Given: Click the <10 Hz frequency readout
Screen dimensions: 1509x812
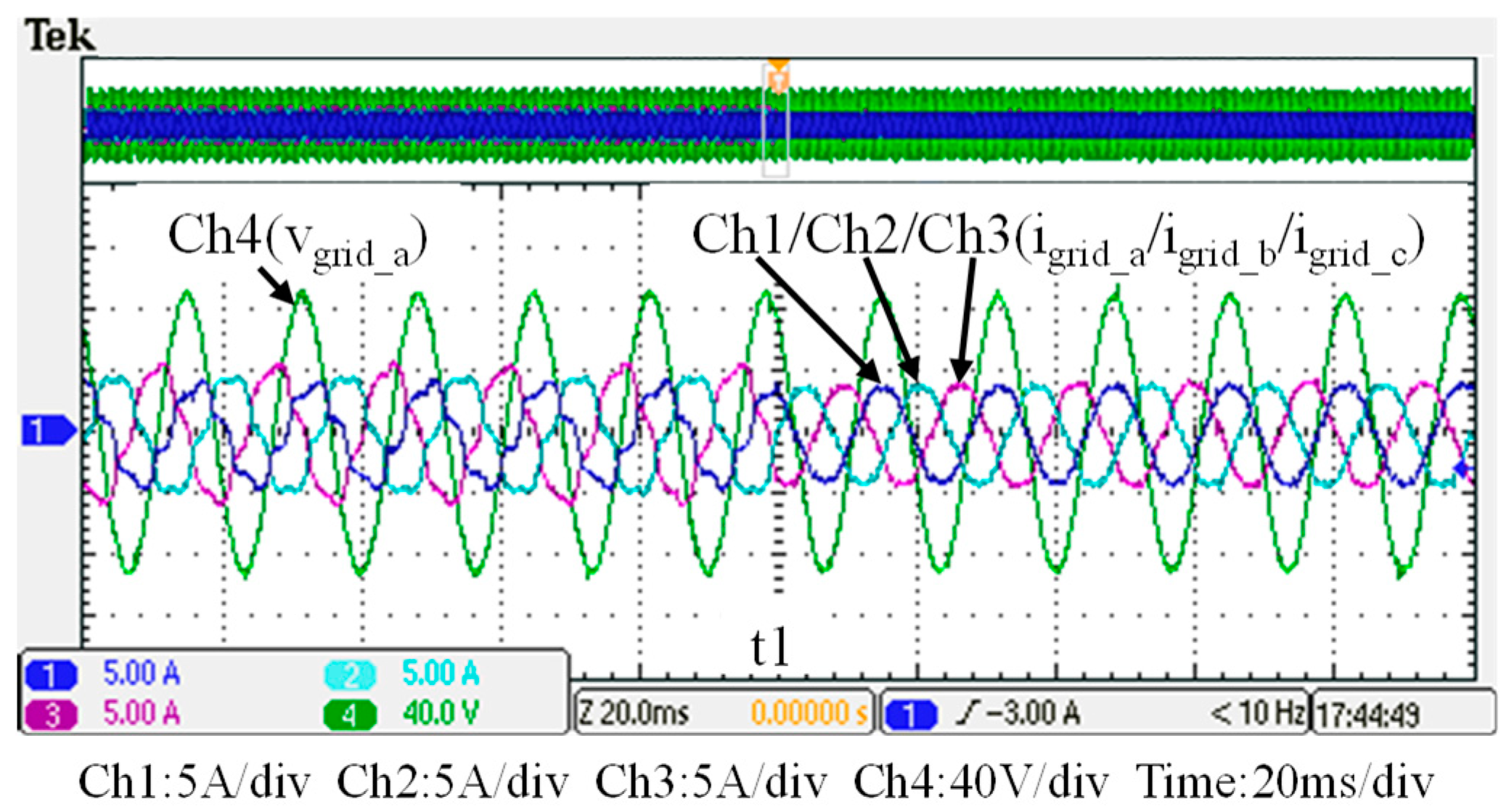Looking at the screenshot, I should point(1256,714).
